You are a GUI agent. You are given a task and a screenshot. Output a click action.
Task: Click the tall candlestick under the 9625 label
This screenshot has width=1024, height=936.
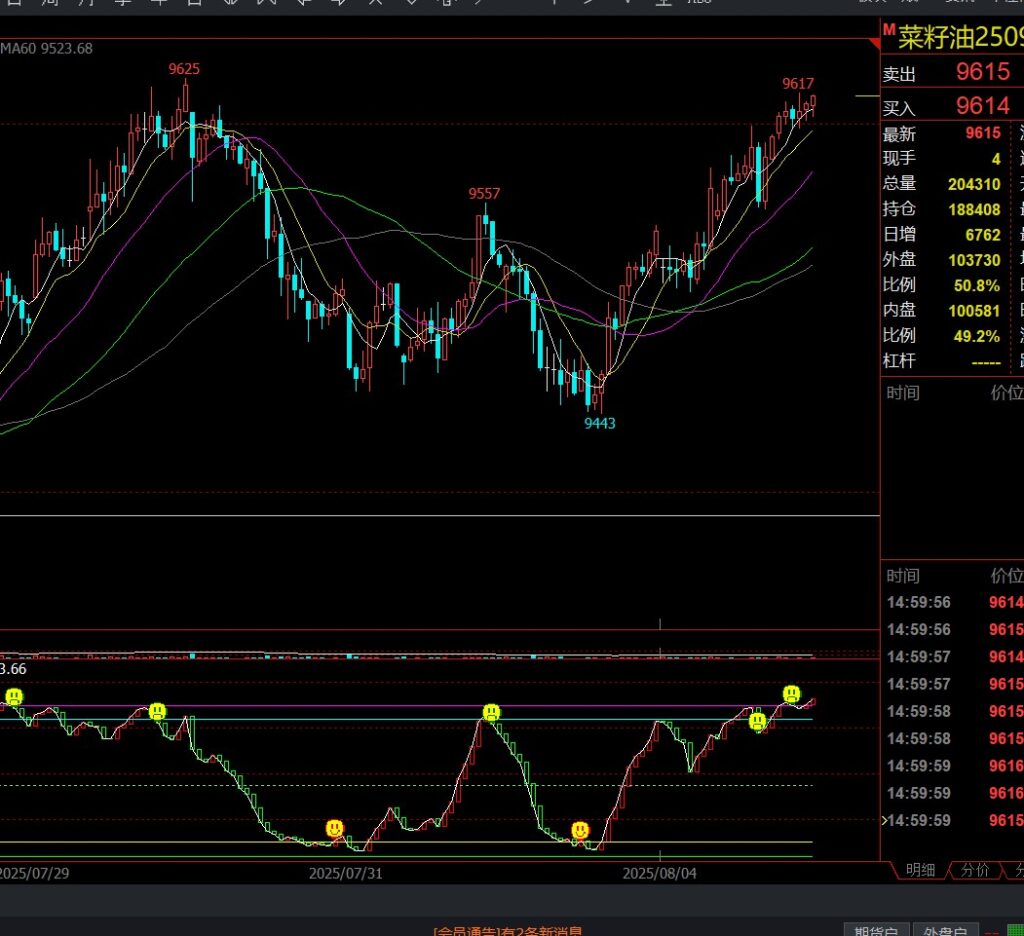click(x=185, y=95)
